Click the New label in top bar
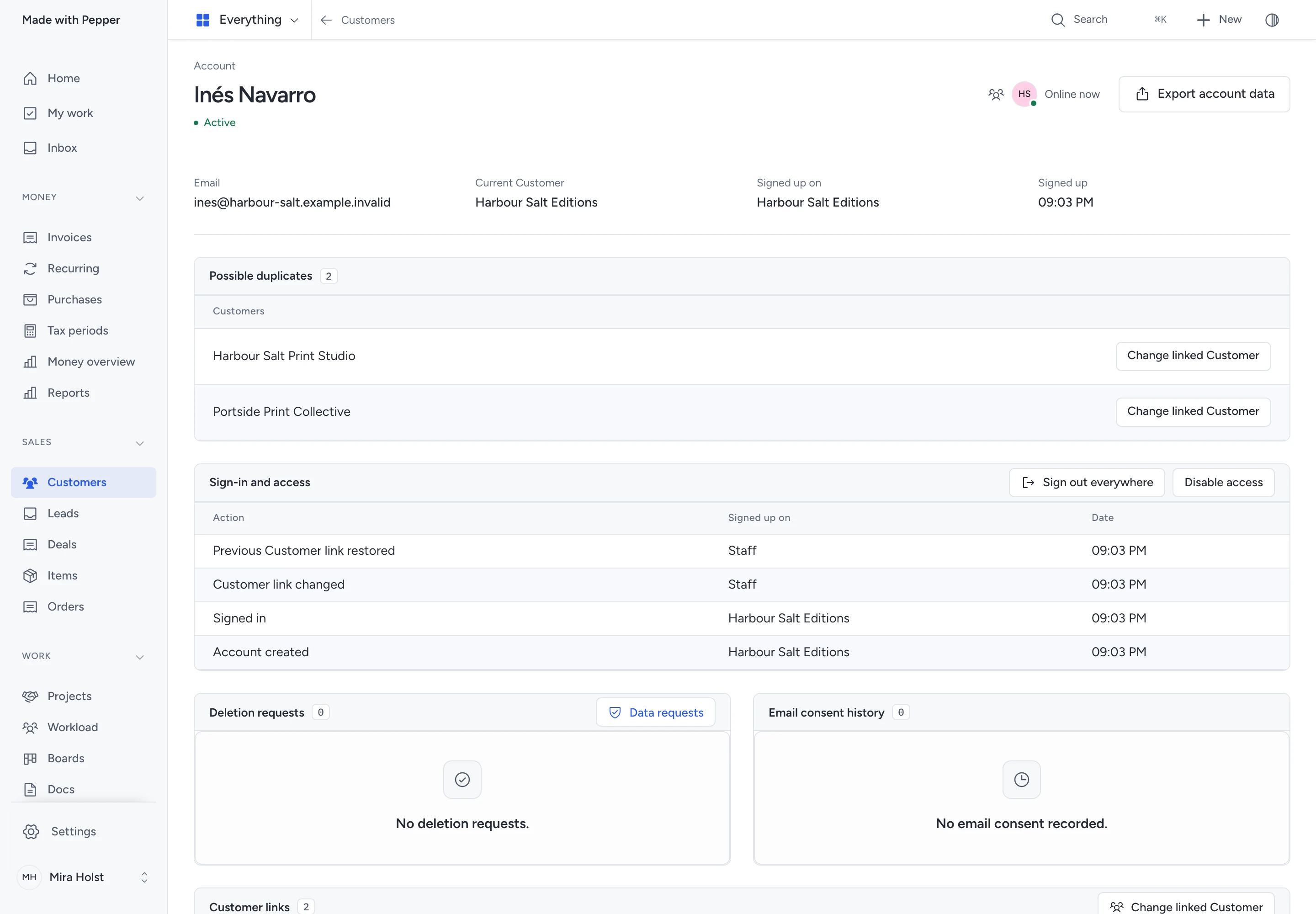 [1230, 20]
